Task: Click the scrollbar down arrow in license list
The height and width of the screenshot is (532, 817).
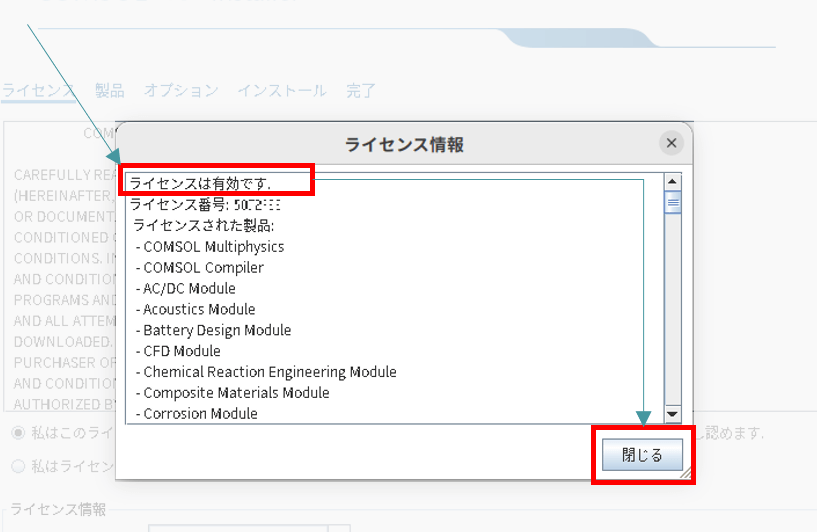Action: pos(673,414)
